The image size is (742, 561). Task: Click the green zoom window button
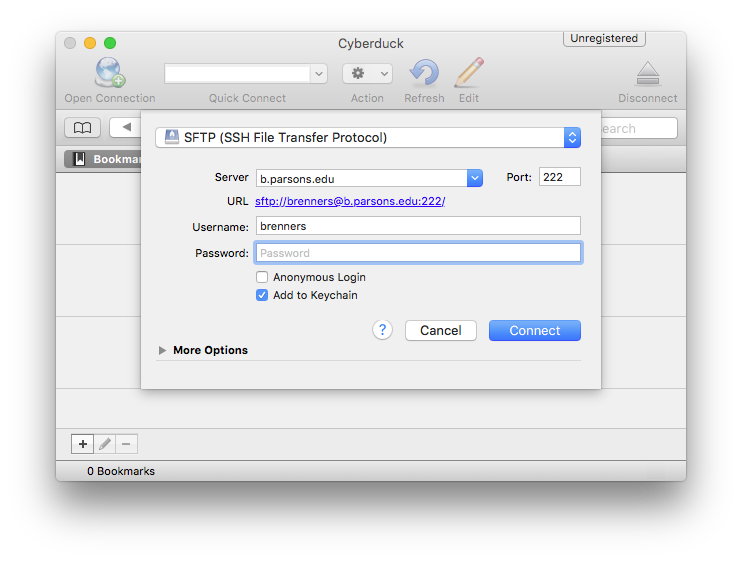pyautogui.click(x=110, y=43)
